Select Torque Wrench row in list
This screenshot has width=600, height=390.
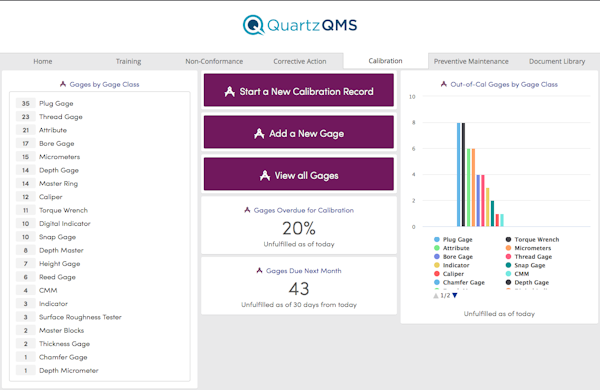pos(99,210)
